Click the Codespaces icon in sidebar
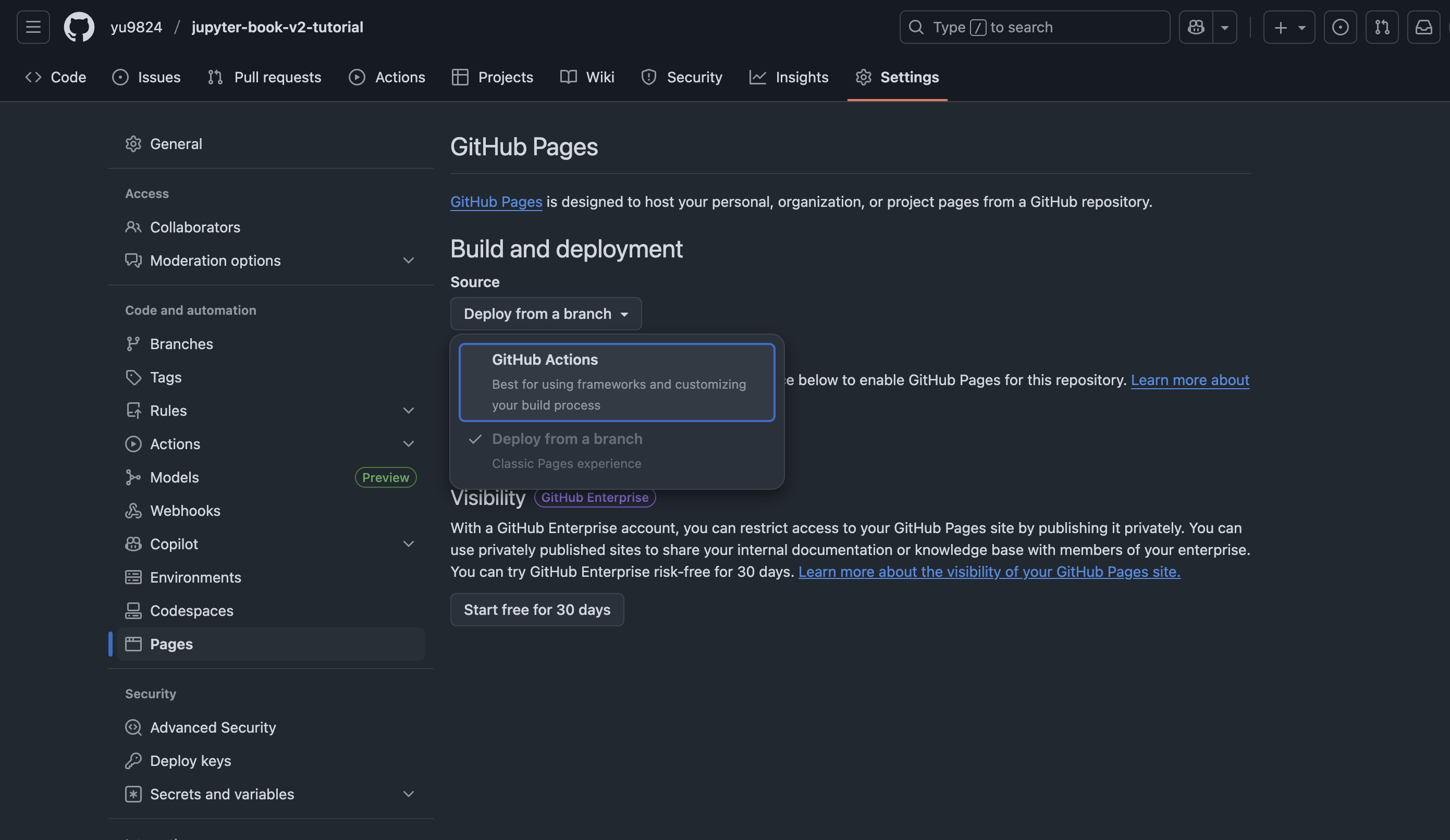Image resolution: width=1450 pixels, height=840 pixels. (x=133, y=611)
